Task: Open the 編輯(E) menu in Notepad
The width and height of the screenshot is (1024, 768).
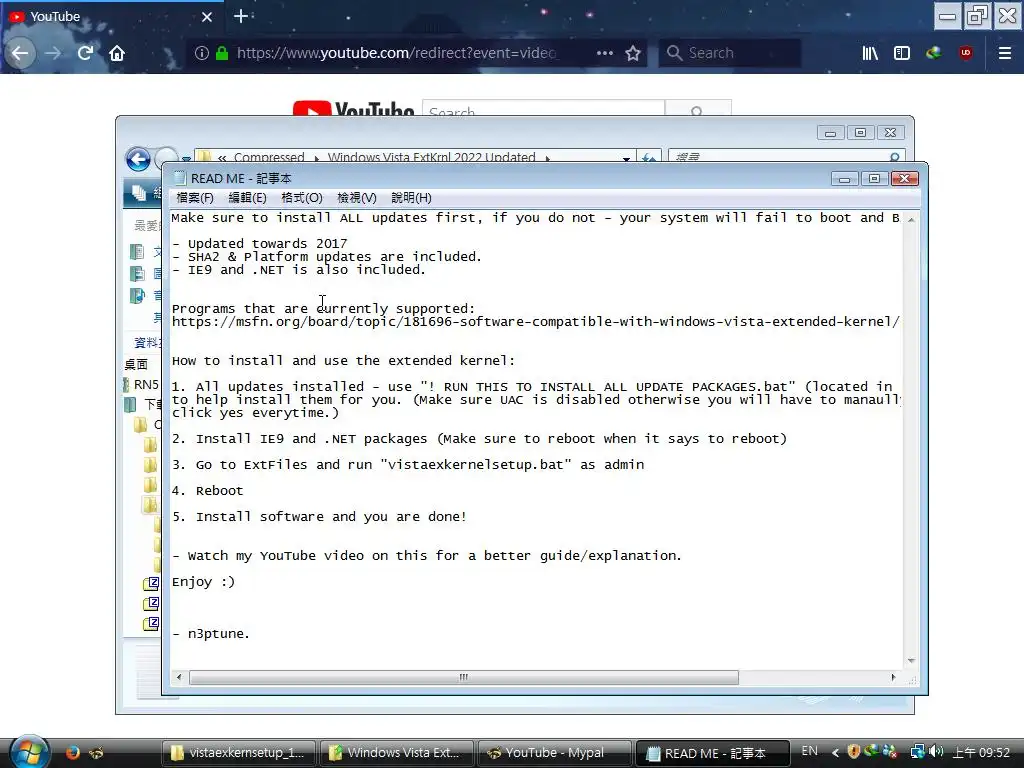Action: click(247, 198)
